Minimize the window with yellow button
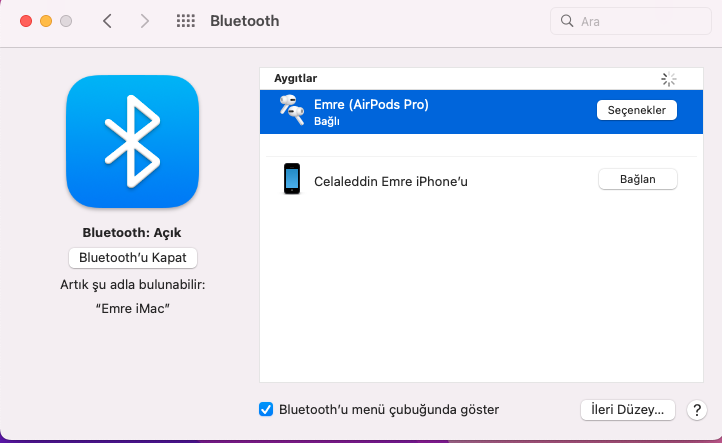Screen dimensions: 722x443 pyautogui.click(x=46, y=21)
